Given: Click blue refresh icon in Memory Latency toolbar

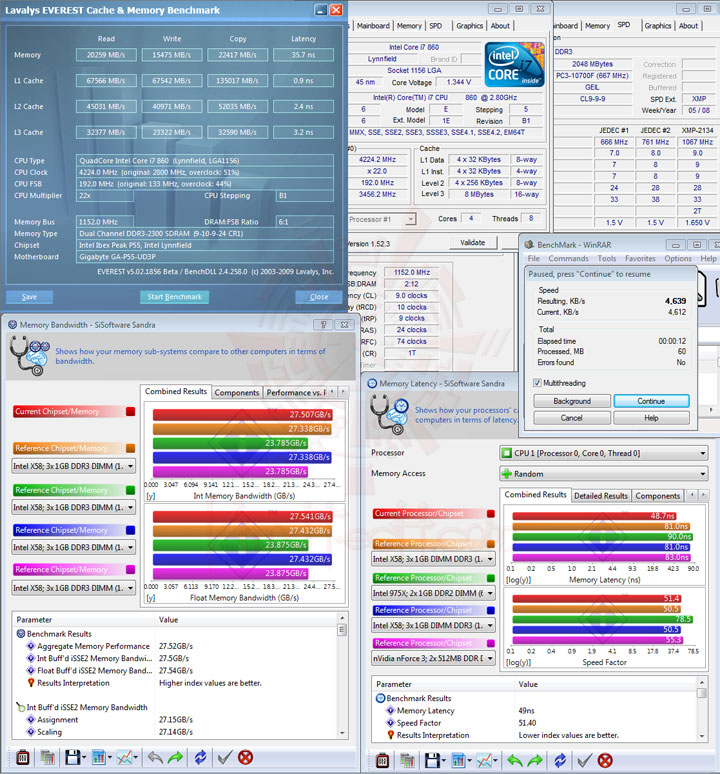Looking at the screenshot, I should [x=560, y=761].
